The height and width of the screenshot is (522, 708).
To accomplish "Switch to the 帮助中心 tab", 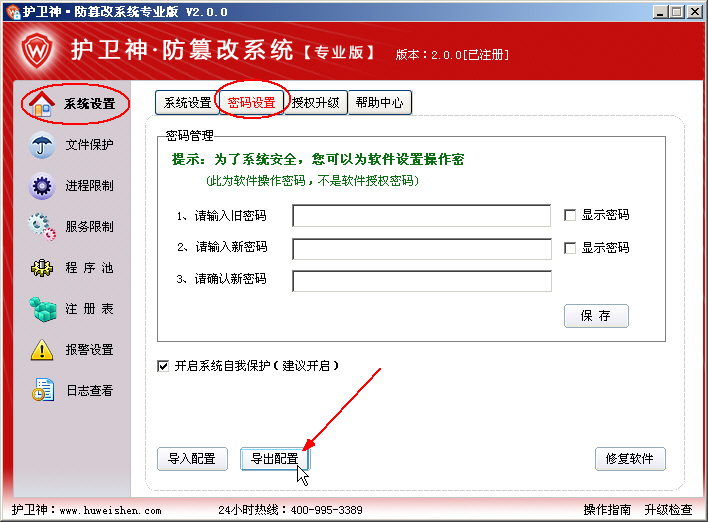I will tap(380, 103).
